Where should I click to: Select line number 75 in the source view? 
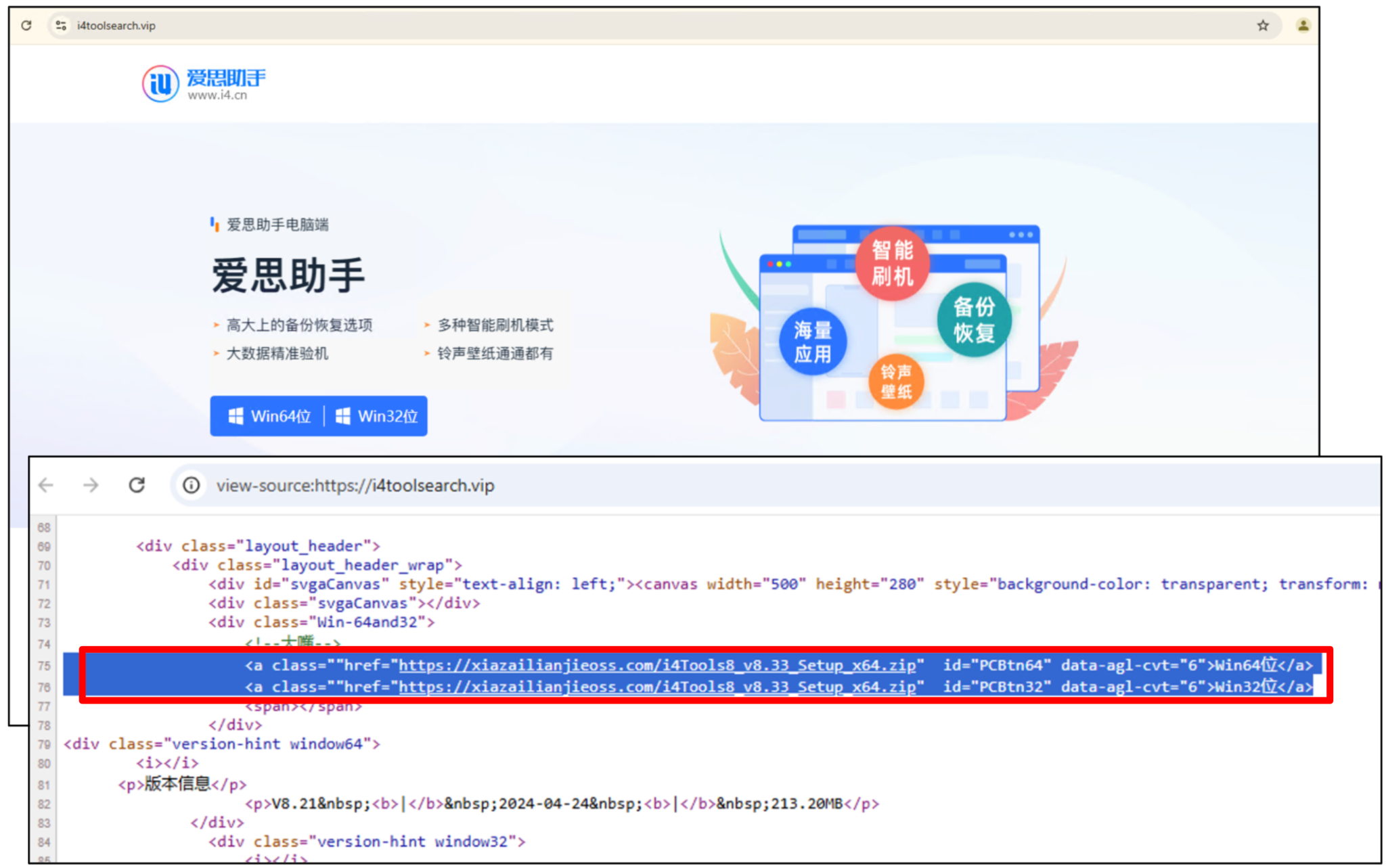click(45, 665)
